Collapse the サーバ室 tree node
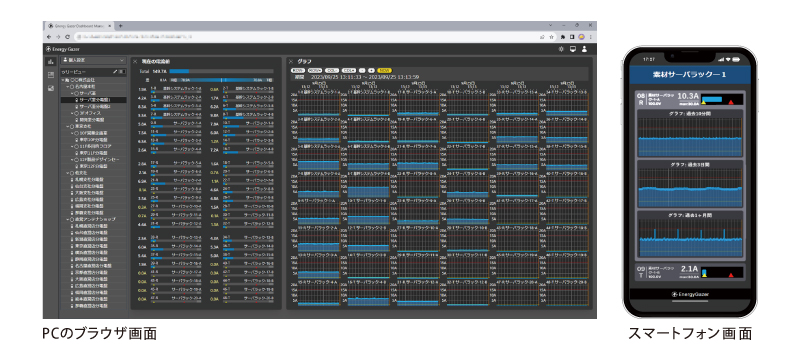 point(72,93)
